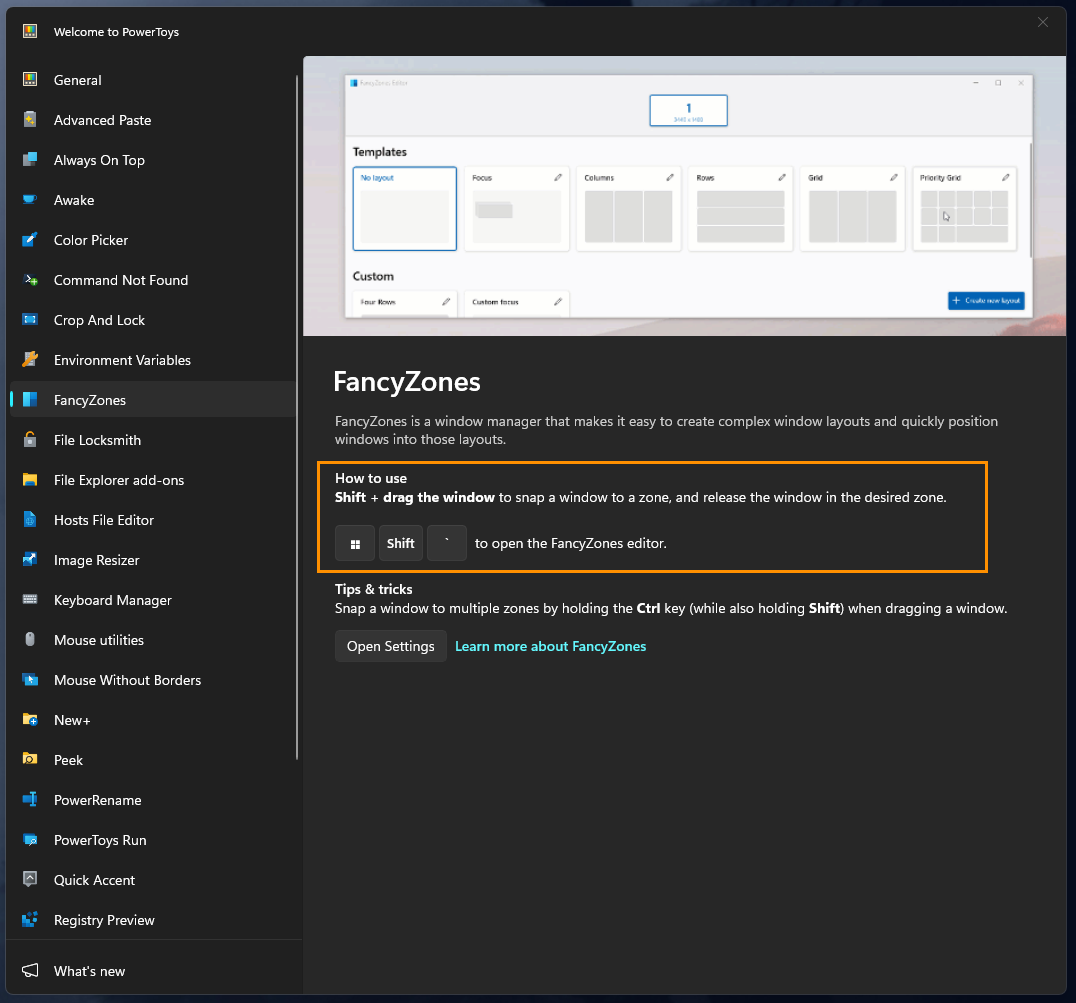This screenshot has width=1076, height=1003.
Task: Open the General page
Action: (152, 80)
